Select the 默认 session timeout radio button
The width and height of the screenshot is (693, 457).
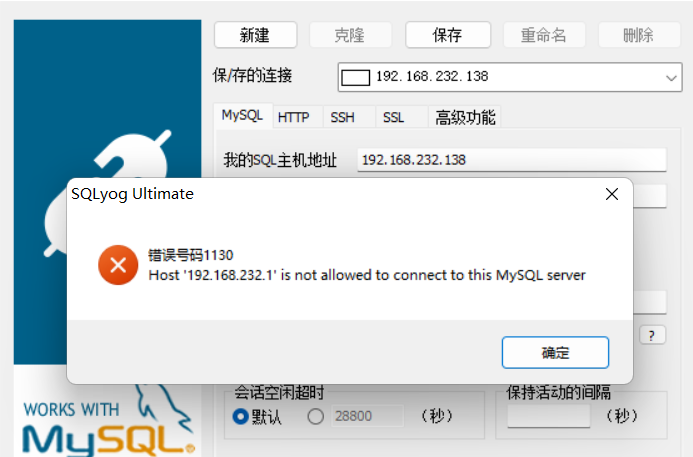[x=241, y=416]
